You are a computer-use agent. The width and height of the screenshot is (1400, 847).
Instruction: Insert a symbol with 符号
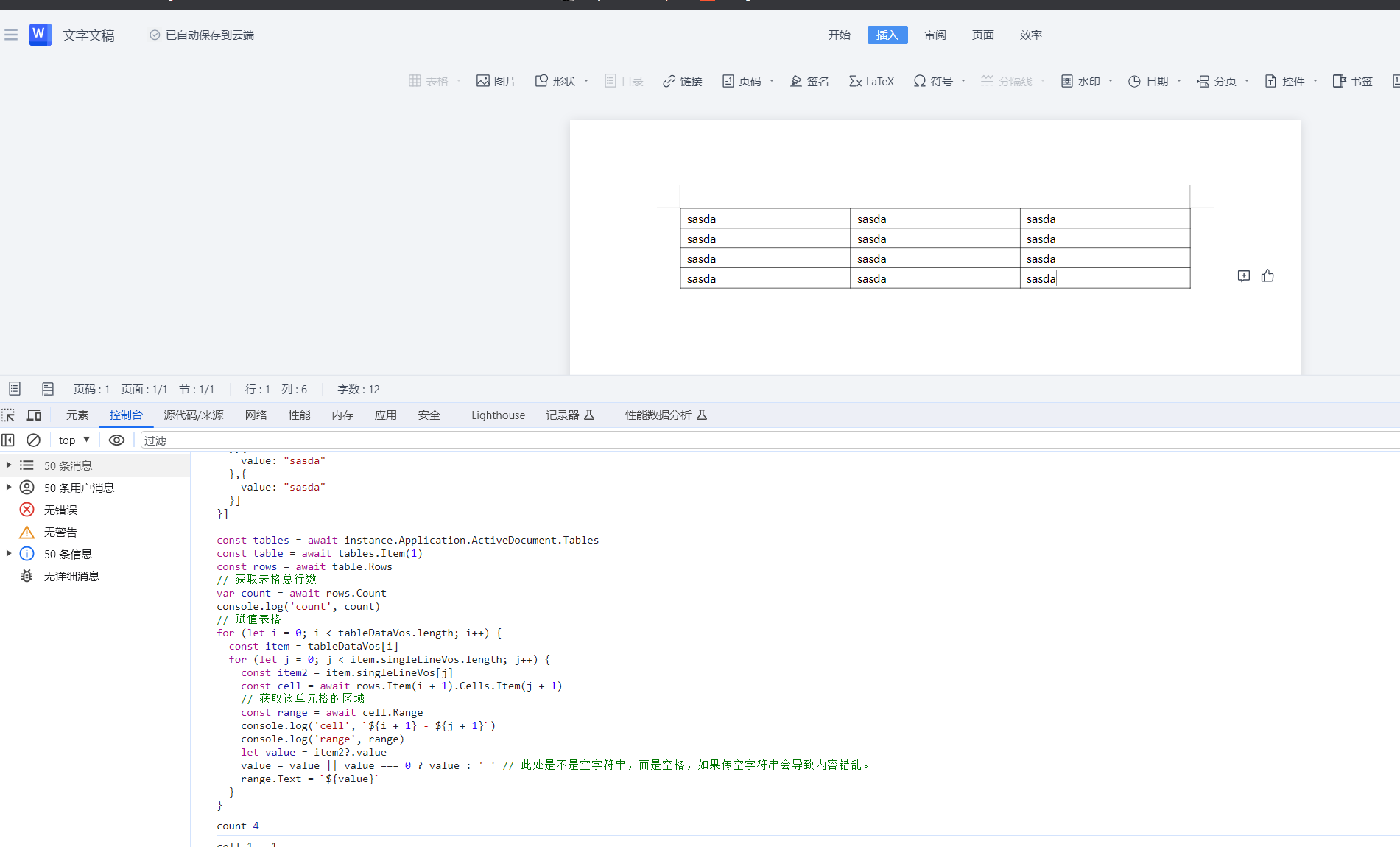[x=933, y=81]
